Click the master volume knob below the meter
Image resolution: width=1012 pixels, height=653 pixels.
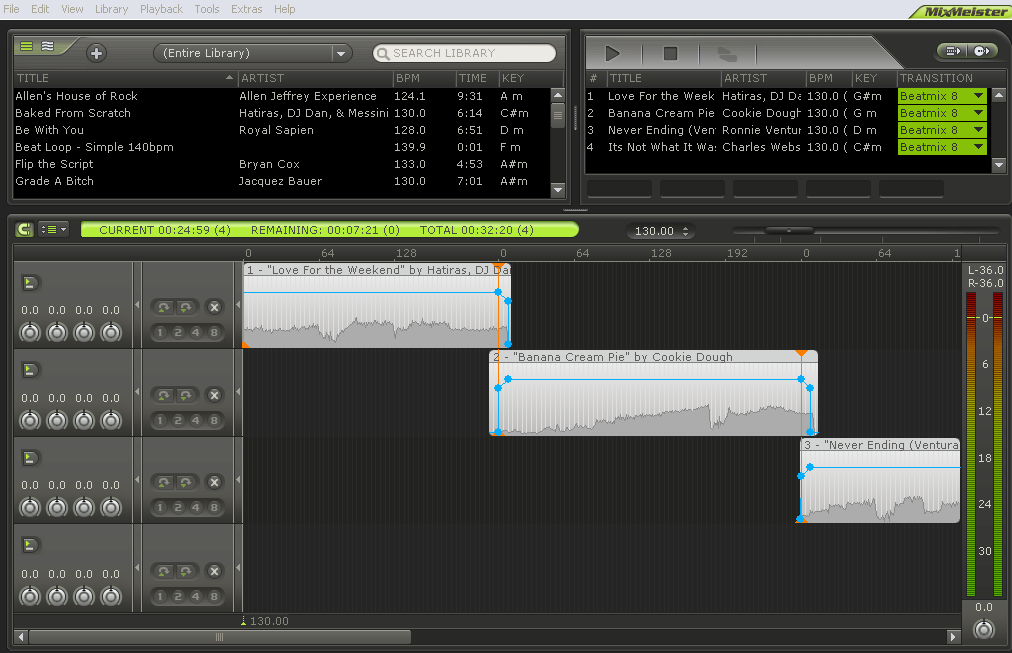click(x=984, y=628)
